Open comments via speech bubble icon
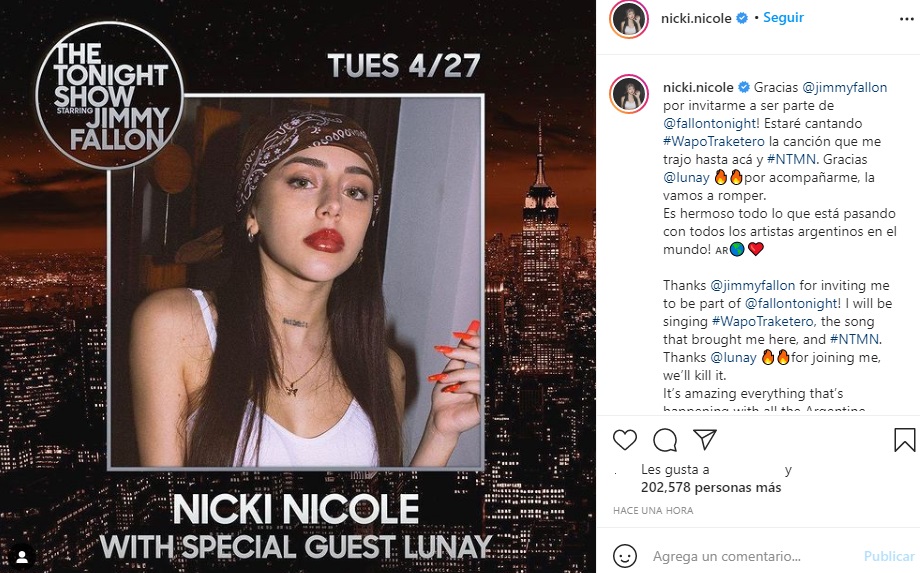The width and height of the screenshot is (920, 573). (665, 440)
